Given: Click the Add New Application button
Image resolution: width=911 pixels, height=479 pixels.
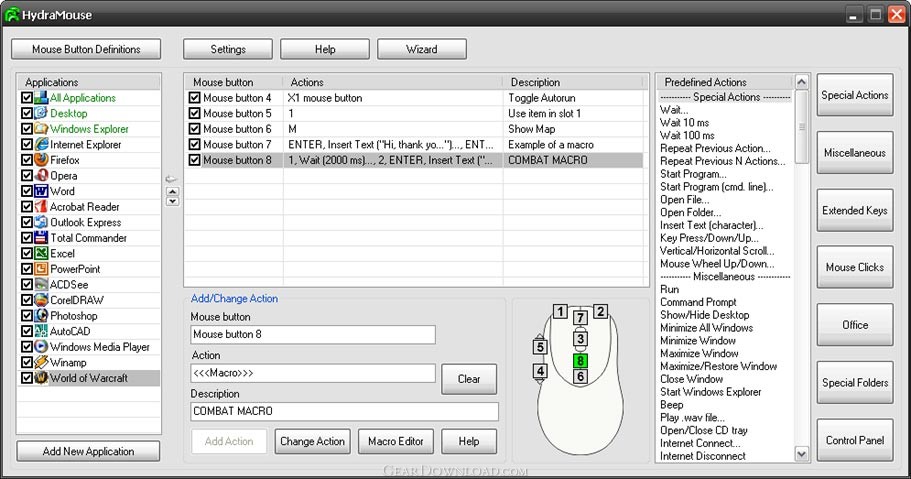Looking at the screenshot, I should click(88, 451).
